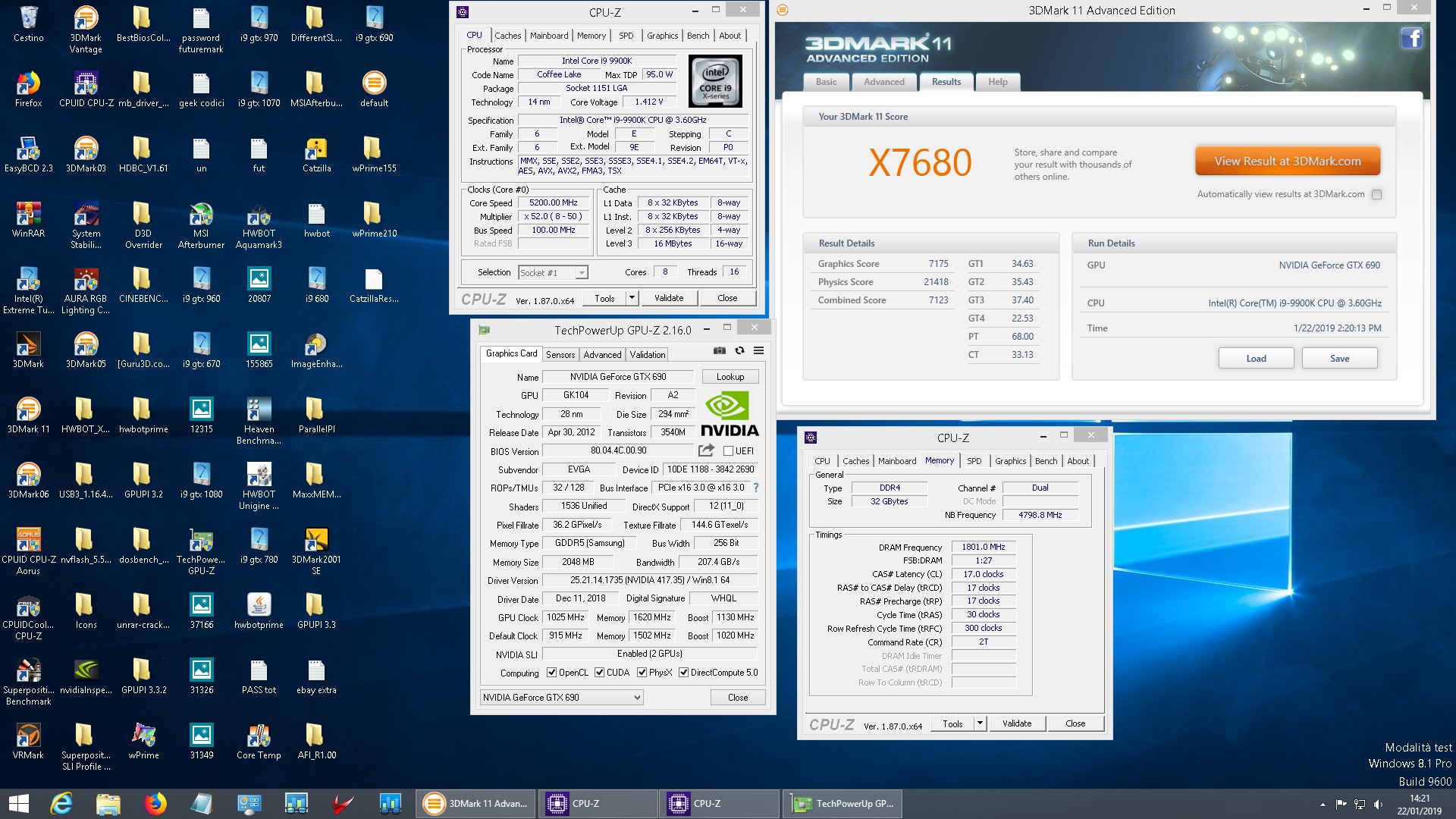This screenshot has height=819, width=1456.
Task: Toggle the UEFI checkbox in GPU-Z
Action: click(x=728, y=451)
